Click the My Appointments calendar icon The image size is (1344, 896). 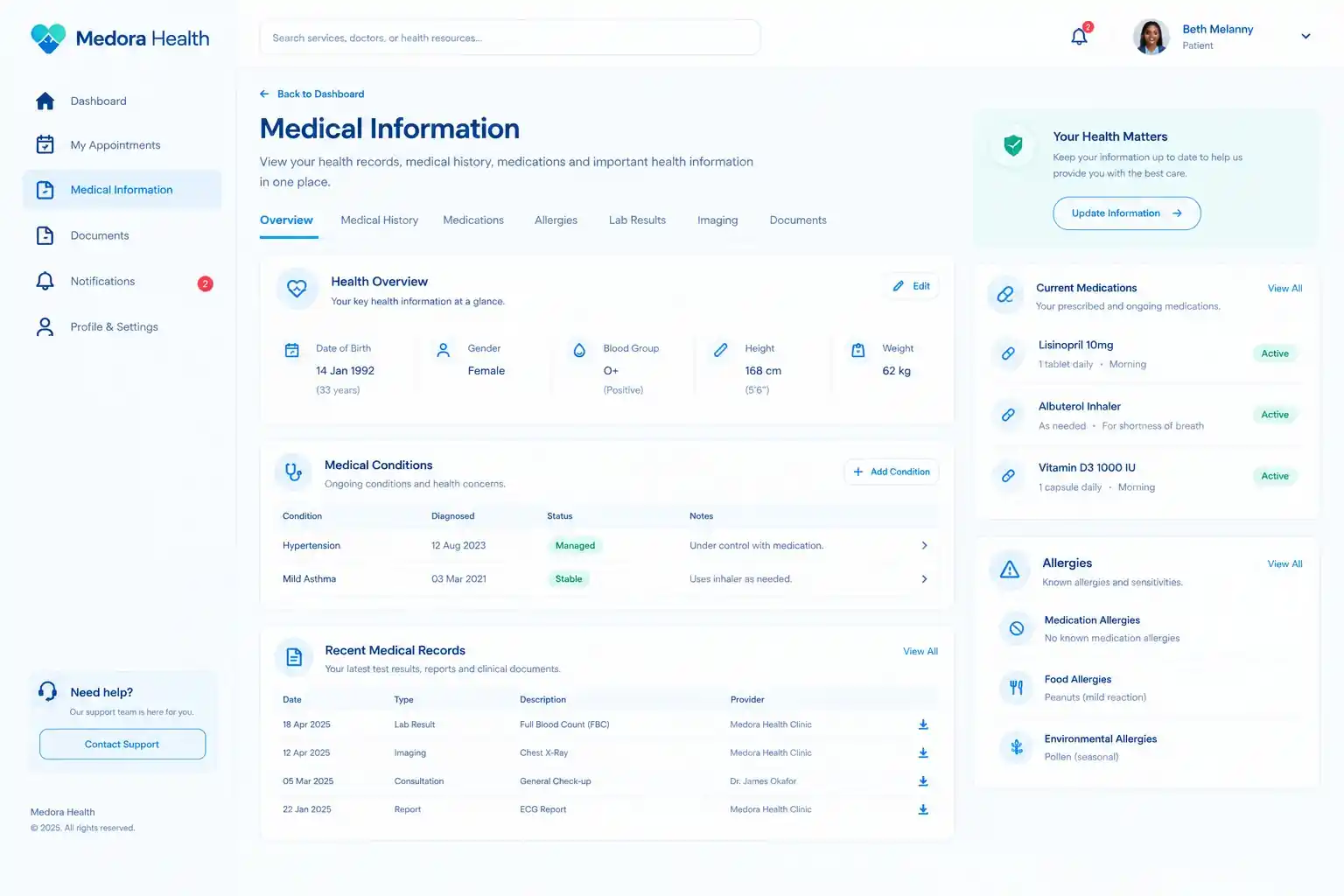[x=45, y=145]
